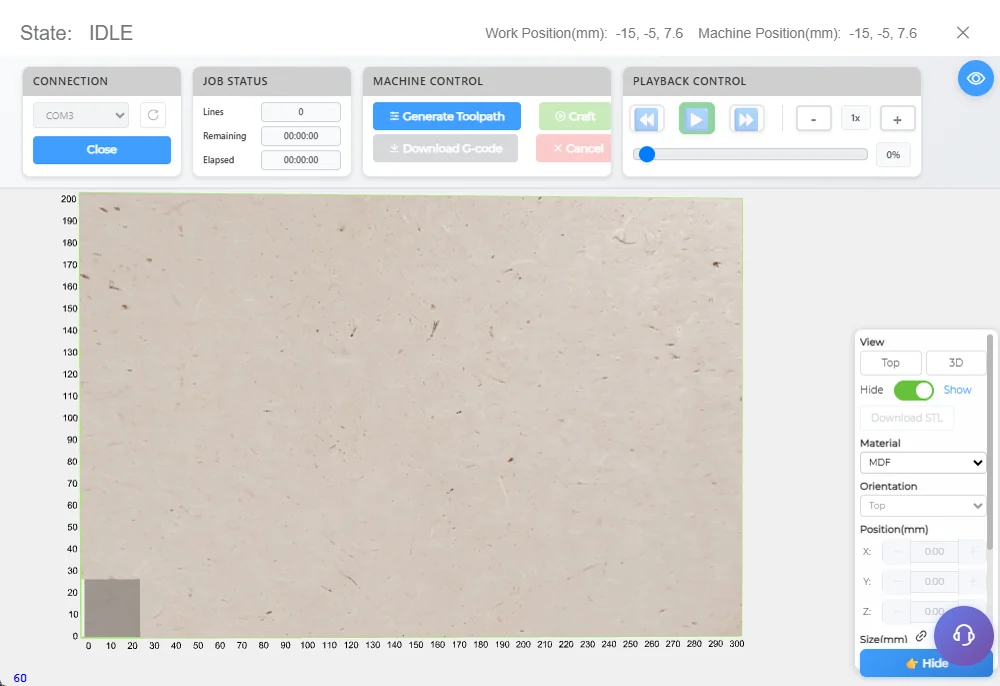Open the headset support chat icon

pos(964,635)
